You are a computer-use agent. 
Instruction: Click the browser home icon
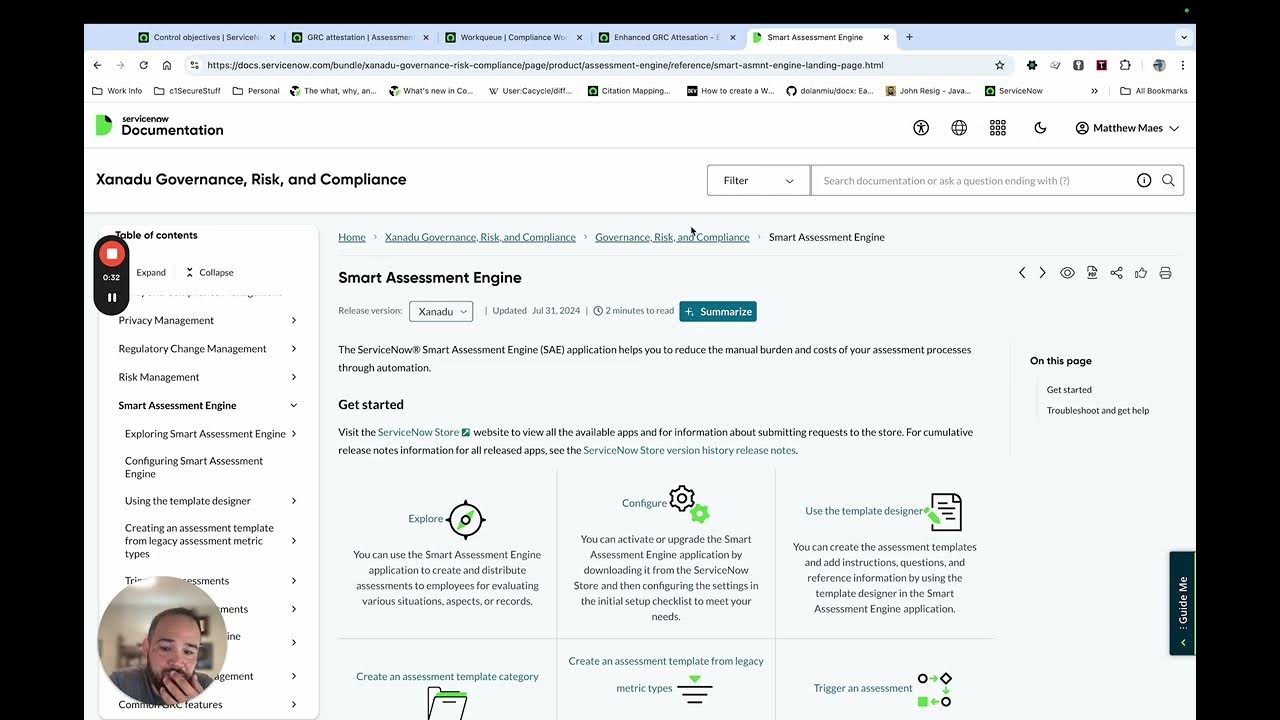click(x=166, y=65)
